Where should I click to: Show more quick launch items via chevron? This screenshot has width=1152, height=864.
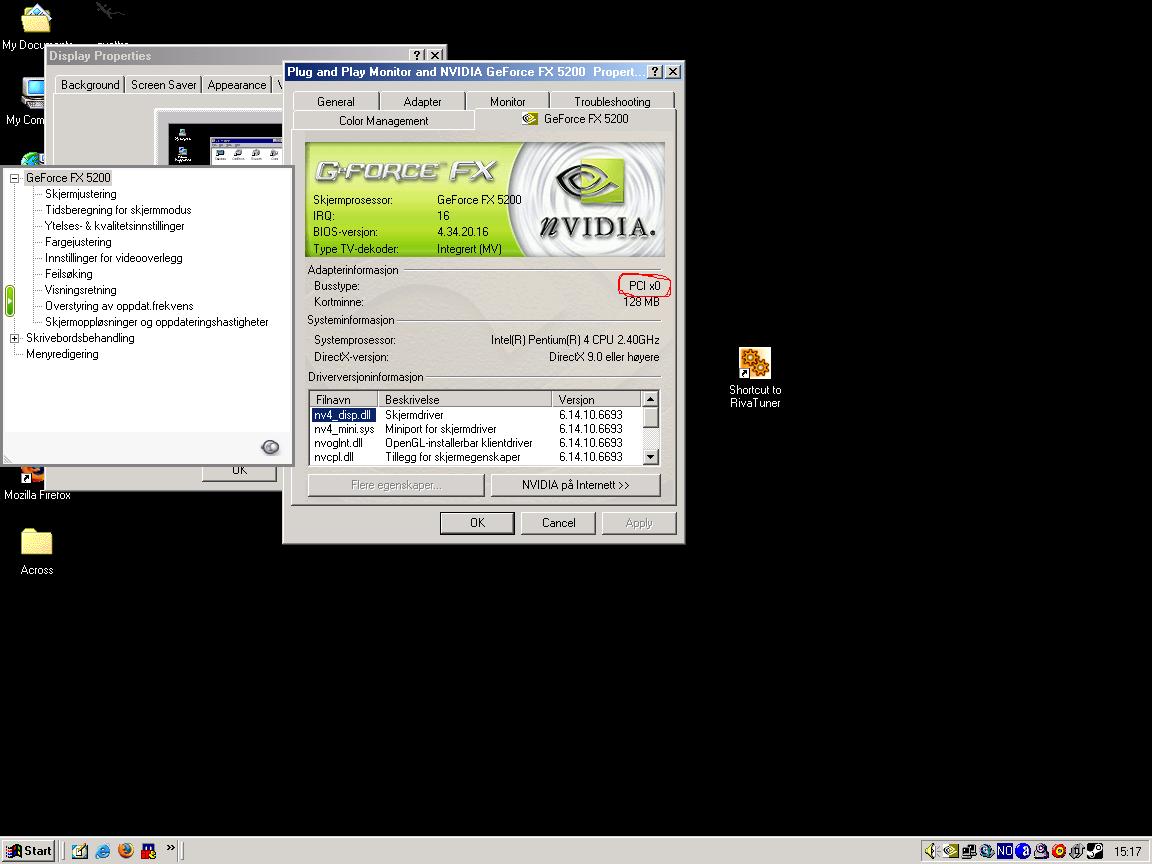click(x=170, y=847)
